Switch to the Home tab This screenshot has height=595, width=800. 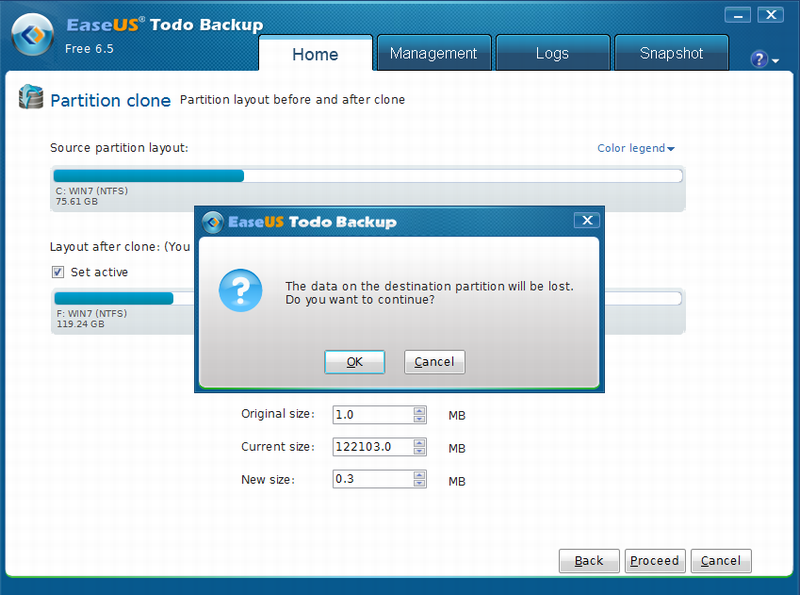pos(315,54)
